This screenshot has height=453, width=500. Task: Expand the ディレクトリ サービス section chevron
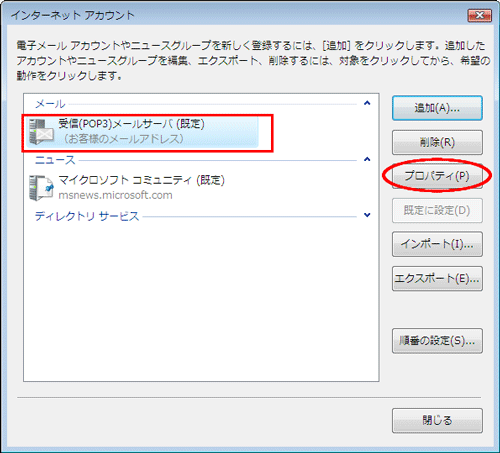[x=367, y=215]
